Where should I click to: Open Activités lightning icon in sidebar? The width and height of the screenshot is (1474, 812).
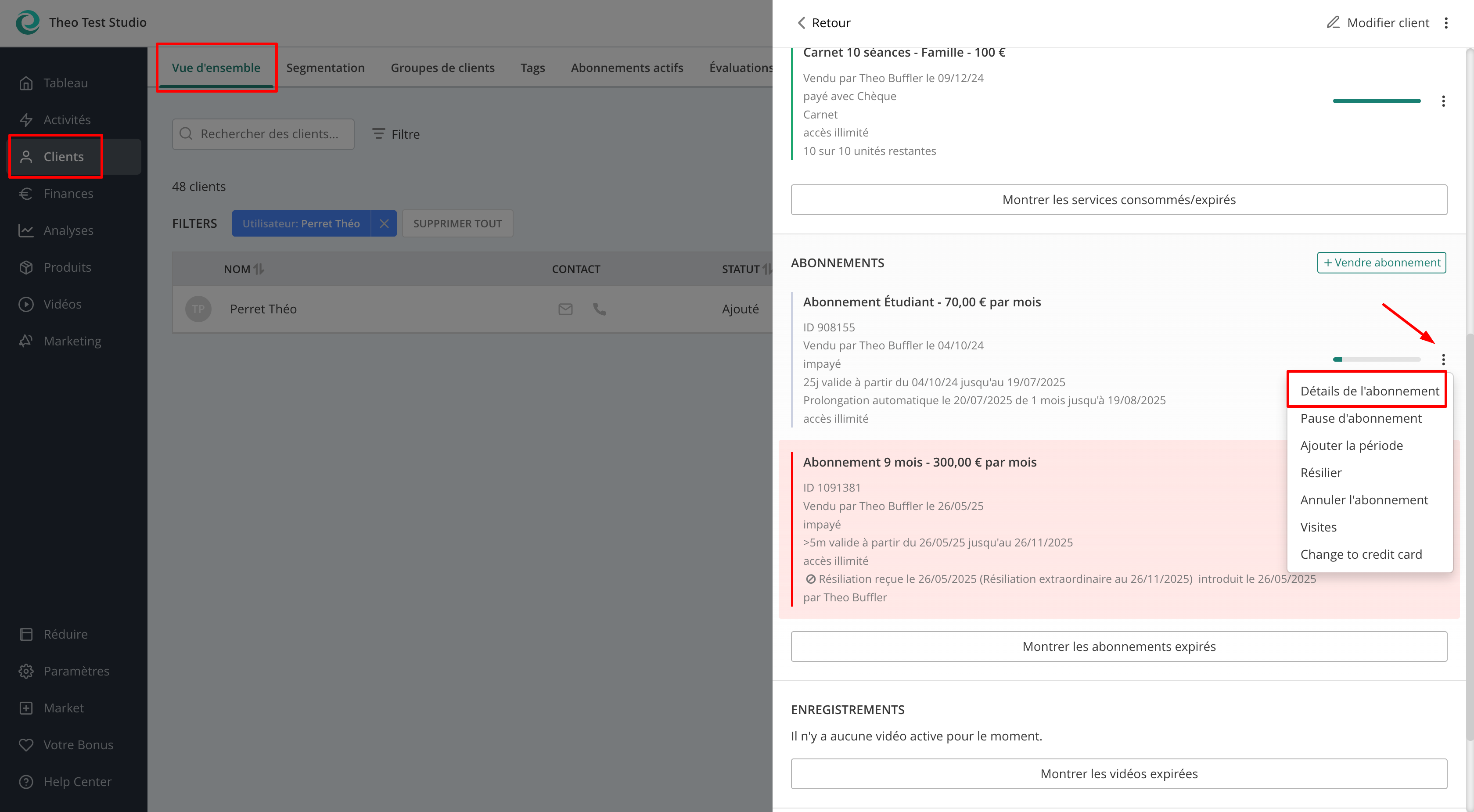click(26, 119)
